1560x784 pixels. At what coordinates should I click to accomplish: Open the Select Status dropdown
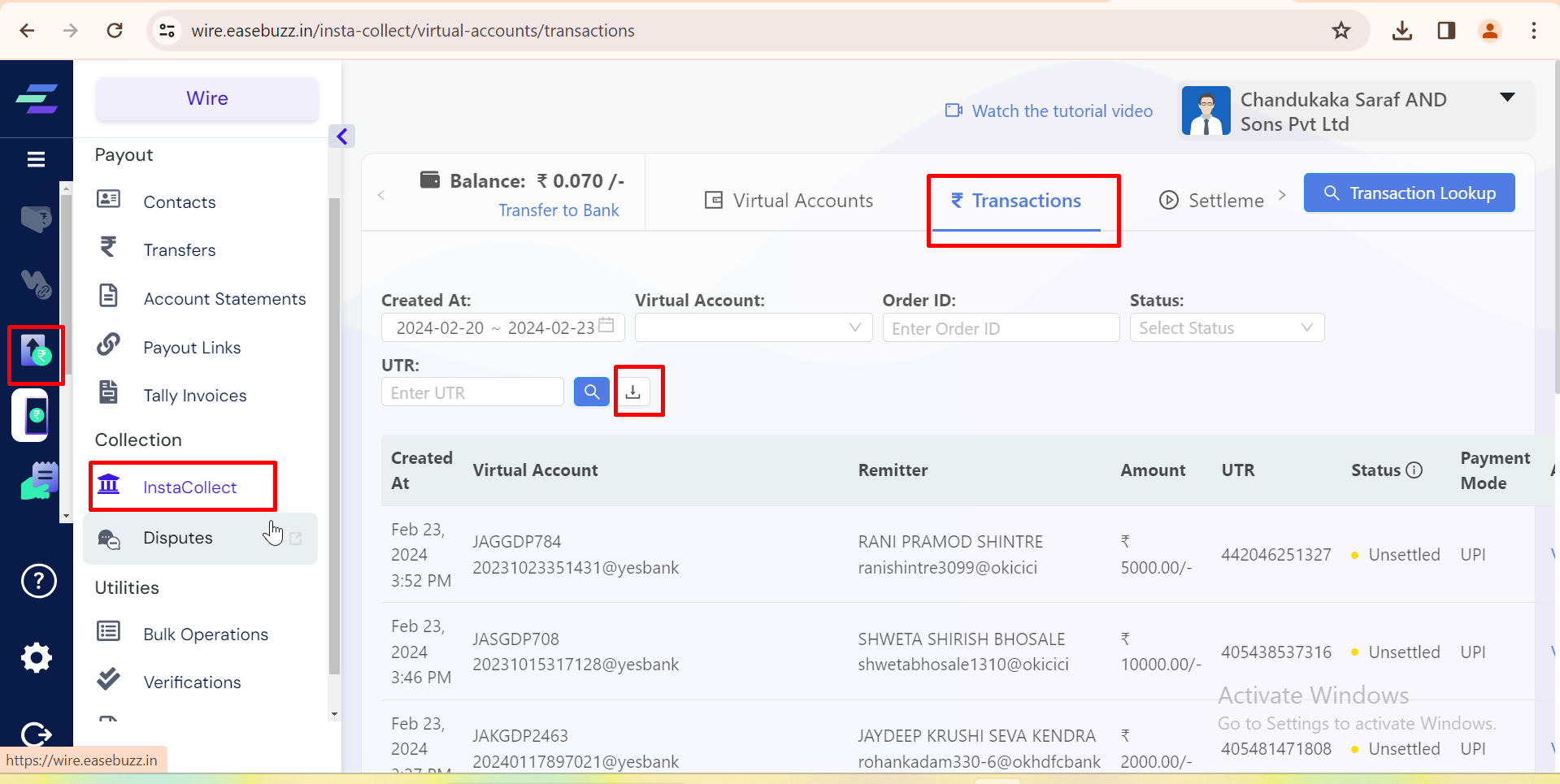pos(1227,327)
